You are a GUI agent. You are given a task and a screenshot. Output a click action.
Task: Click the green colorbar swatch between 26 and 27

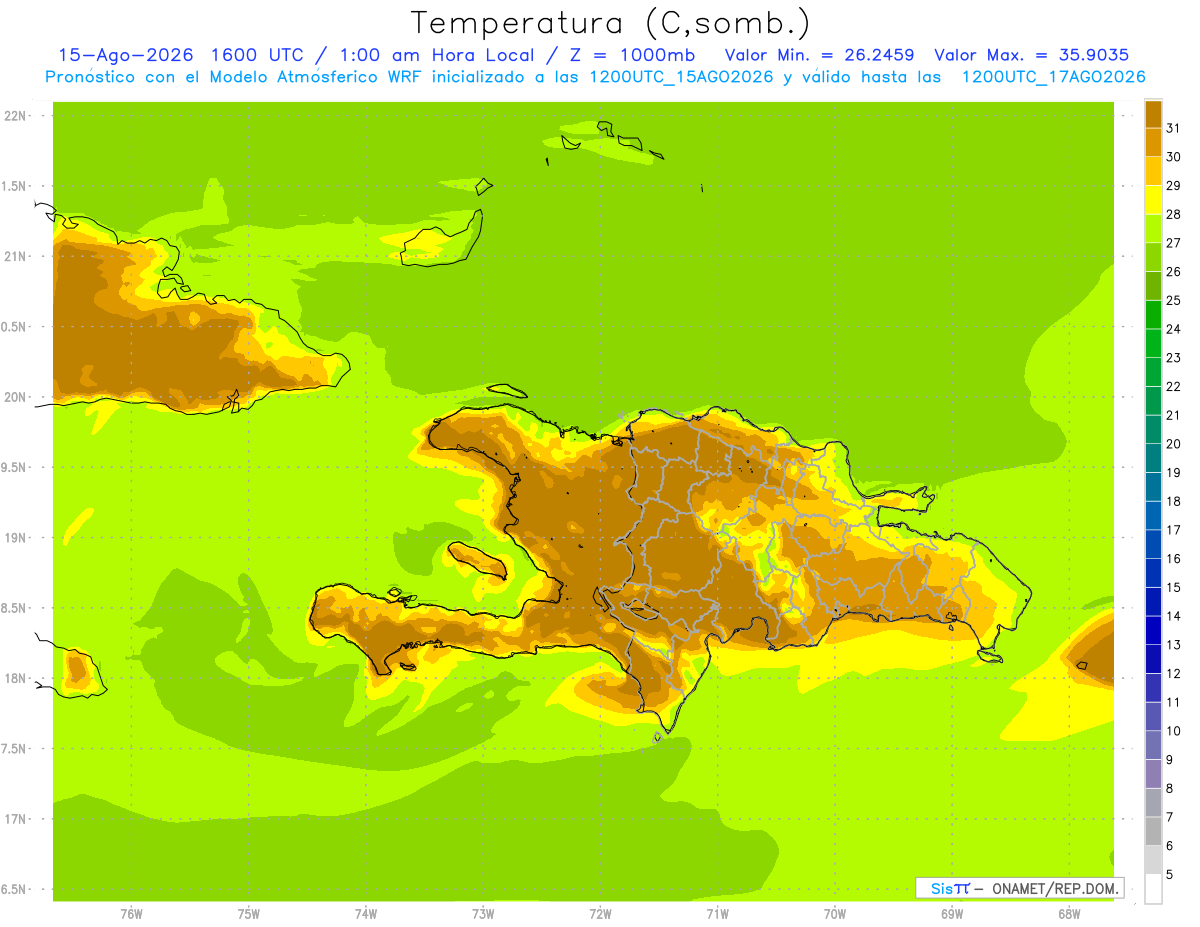click(x=1153, y=257)
